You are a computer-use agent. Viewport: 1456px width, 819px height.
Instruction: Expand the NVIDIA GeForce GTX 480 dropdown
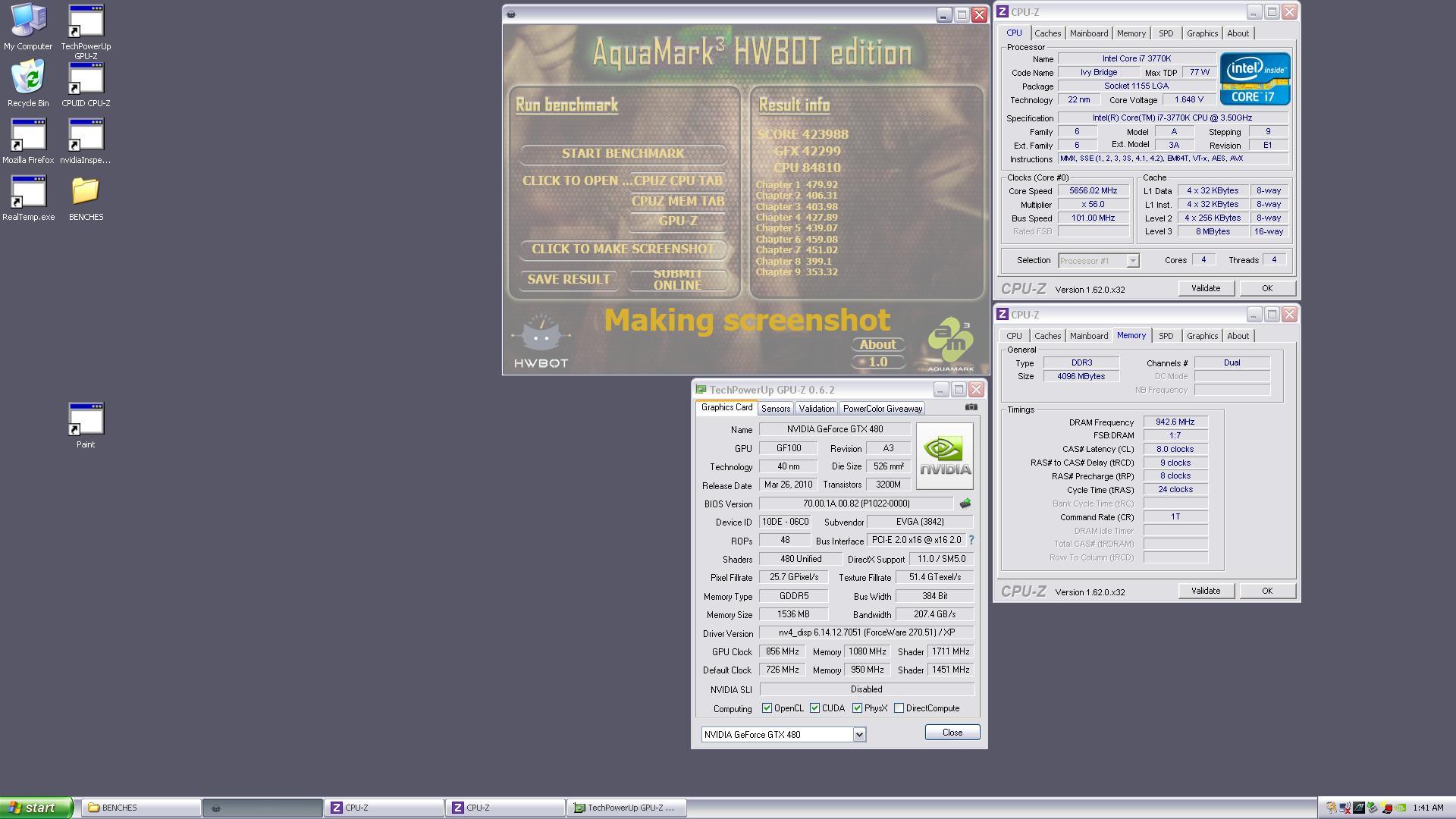[x=859, y=734]
